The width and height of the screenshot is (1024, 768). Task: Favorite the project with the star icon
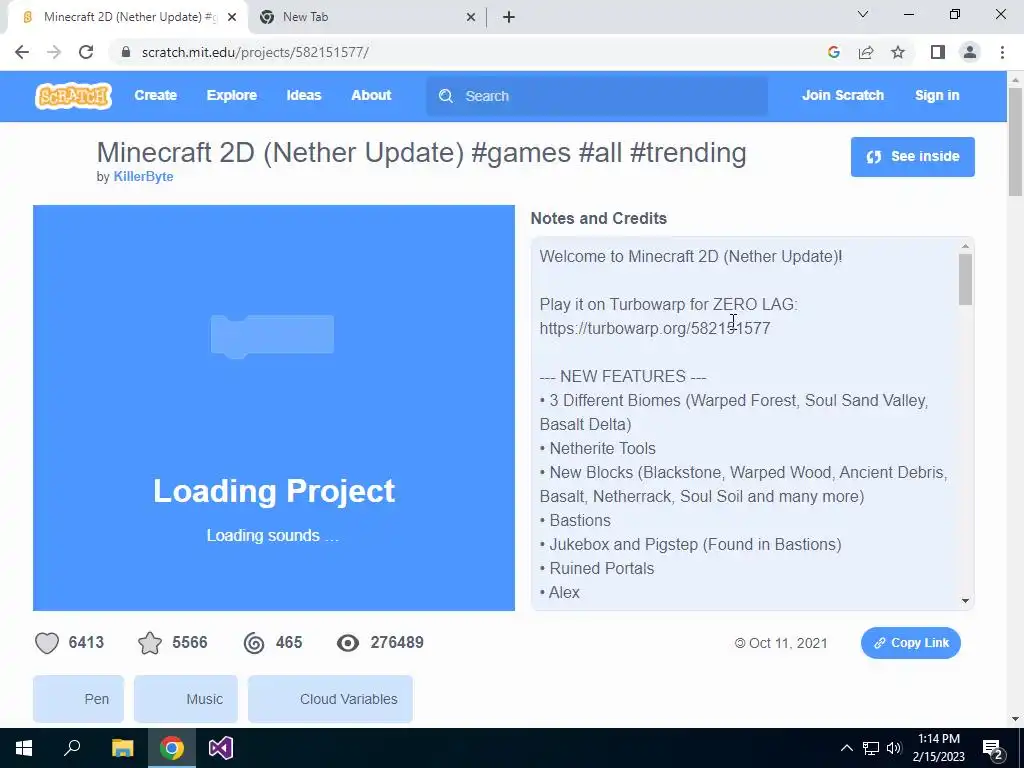click(x=150, y=643)
